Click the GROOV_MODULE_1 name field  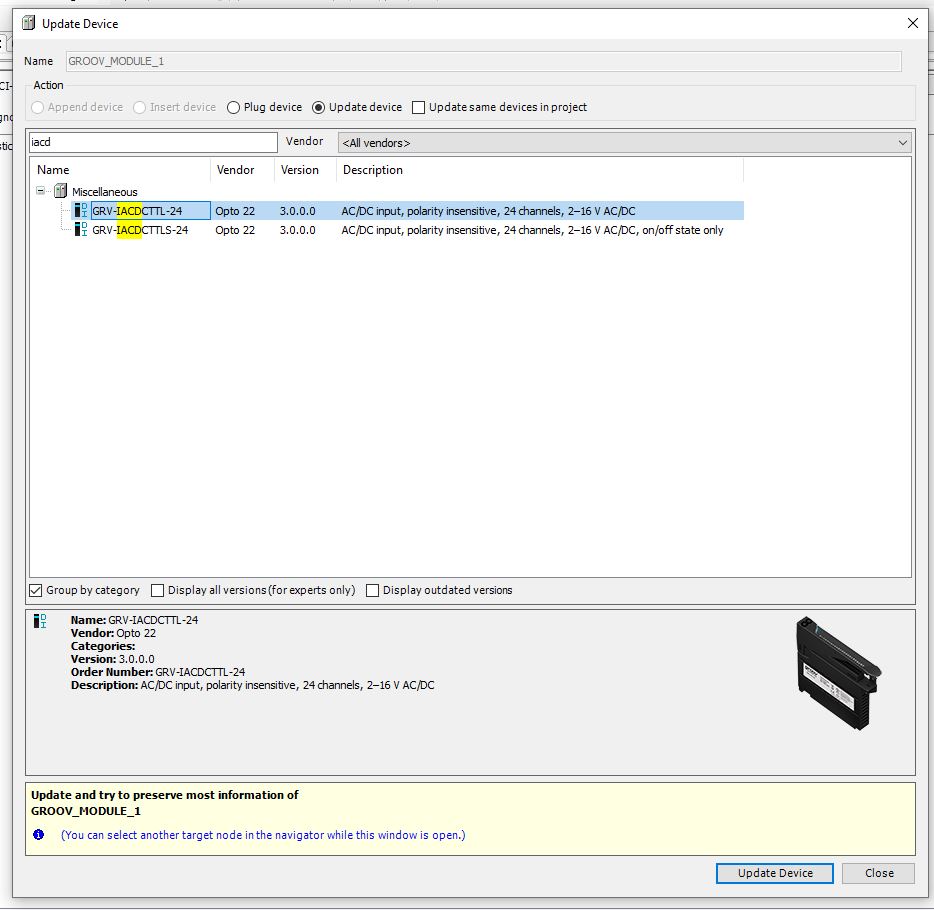[x=484, y=61]
